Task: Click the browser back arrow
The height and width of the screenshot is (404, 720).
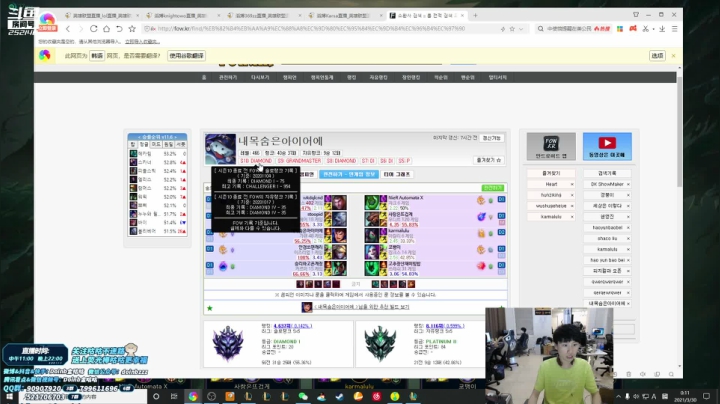Action: pyautogui.click(x=68, y=29)
